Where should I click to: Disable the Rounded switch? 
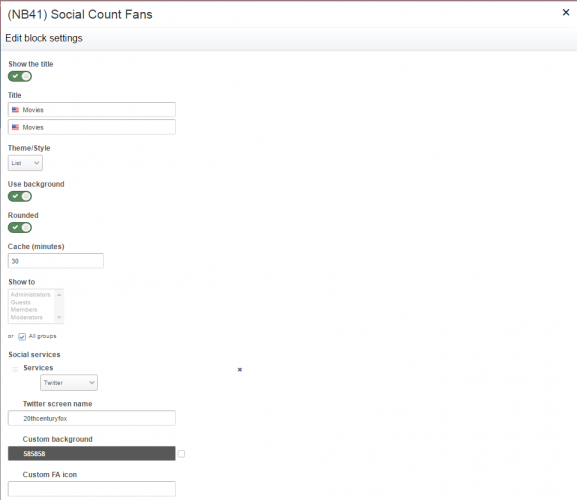pos(20,227)
